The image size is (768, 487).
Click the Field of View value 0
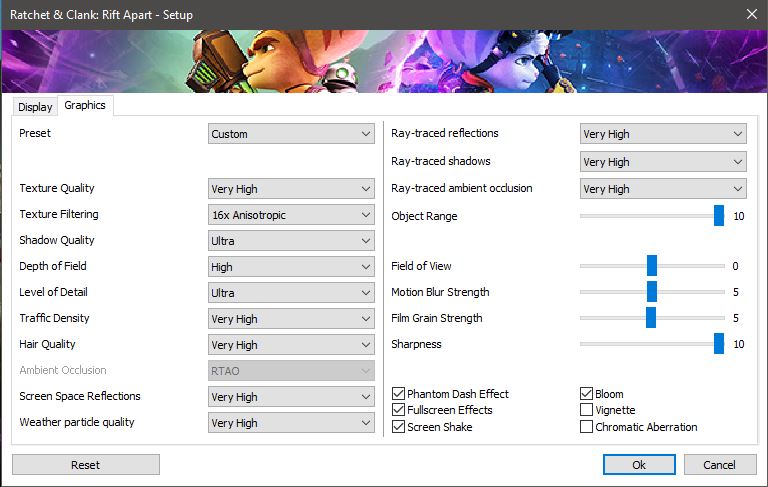pyautogui.click(x=735, y=266)
